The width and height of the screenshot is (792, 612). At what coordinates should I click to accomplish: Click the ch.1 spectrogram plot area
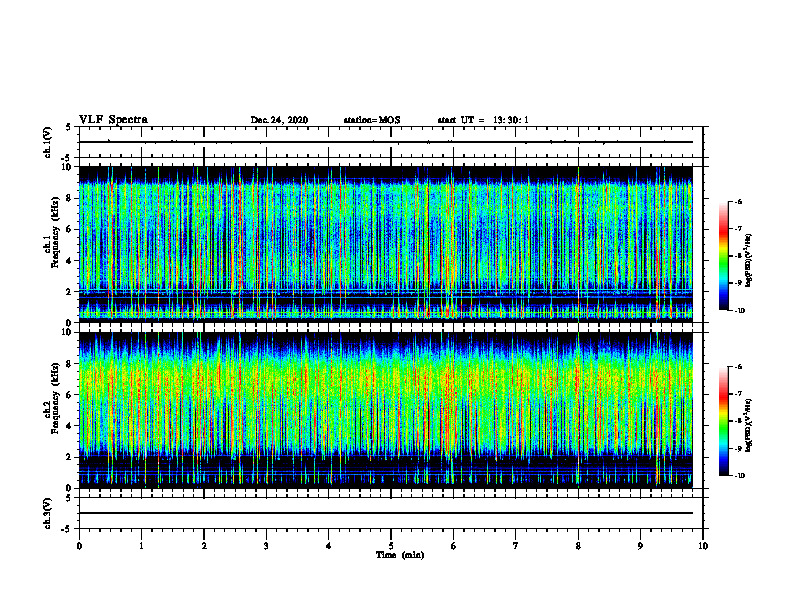pyautogui.click(x=386, y=244)
